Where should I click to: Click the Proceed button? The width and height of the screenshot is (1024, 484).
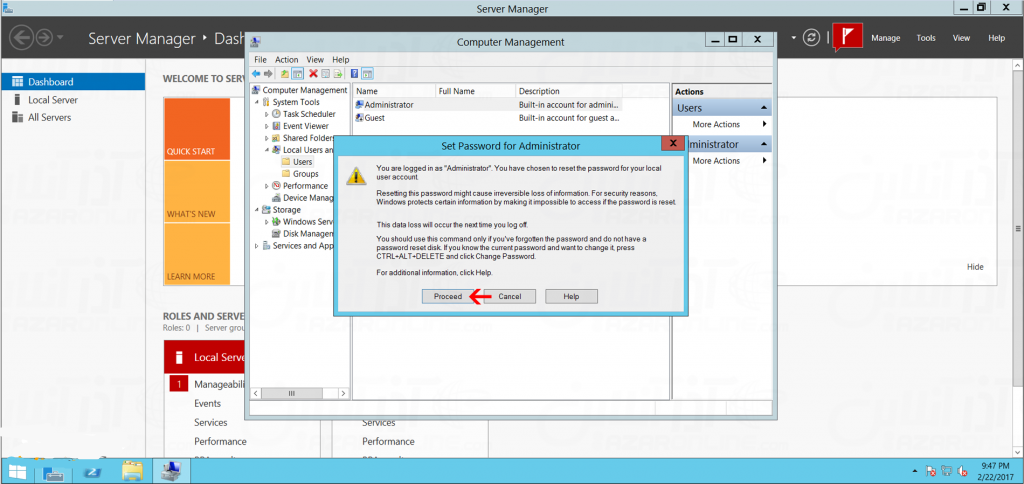click(x=448, y=297)
